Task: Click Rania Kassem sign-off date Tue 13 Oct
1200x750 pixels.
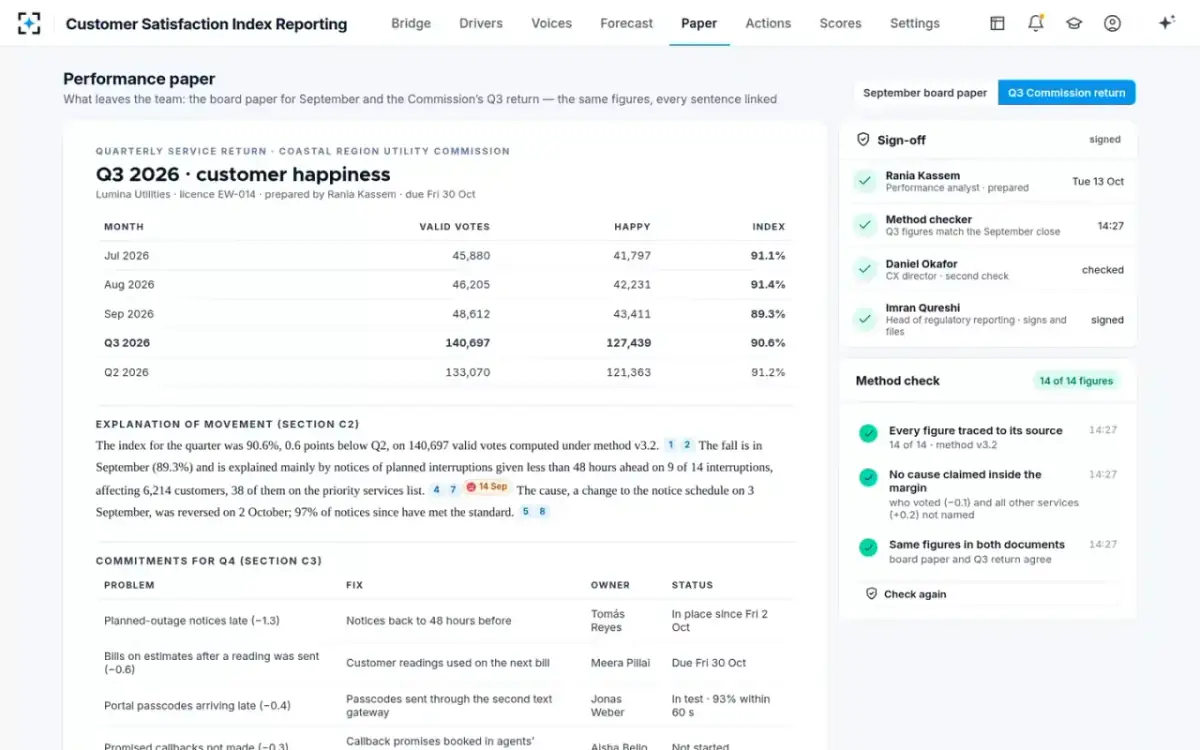Action: [x=1098, y=182]
